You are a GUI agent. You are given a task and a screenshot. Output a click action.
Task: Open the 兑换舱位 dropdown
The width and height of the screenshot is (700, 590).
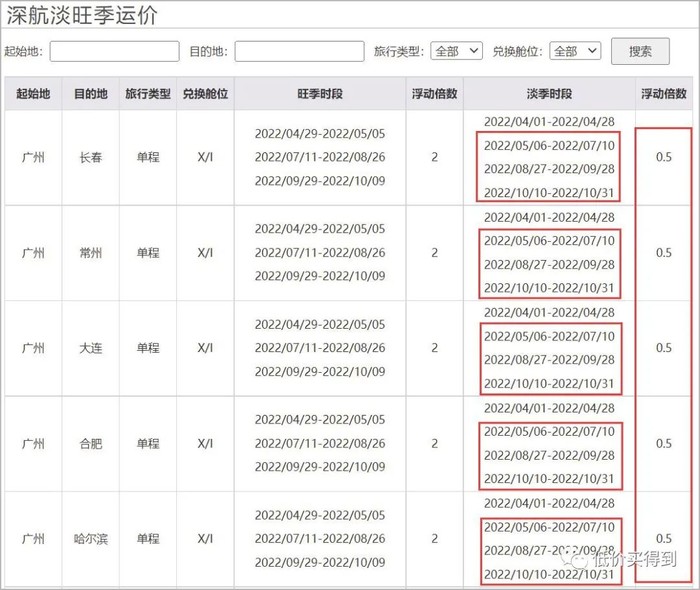[x=575, y=51]
